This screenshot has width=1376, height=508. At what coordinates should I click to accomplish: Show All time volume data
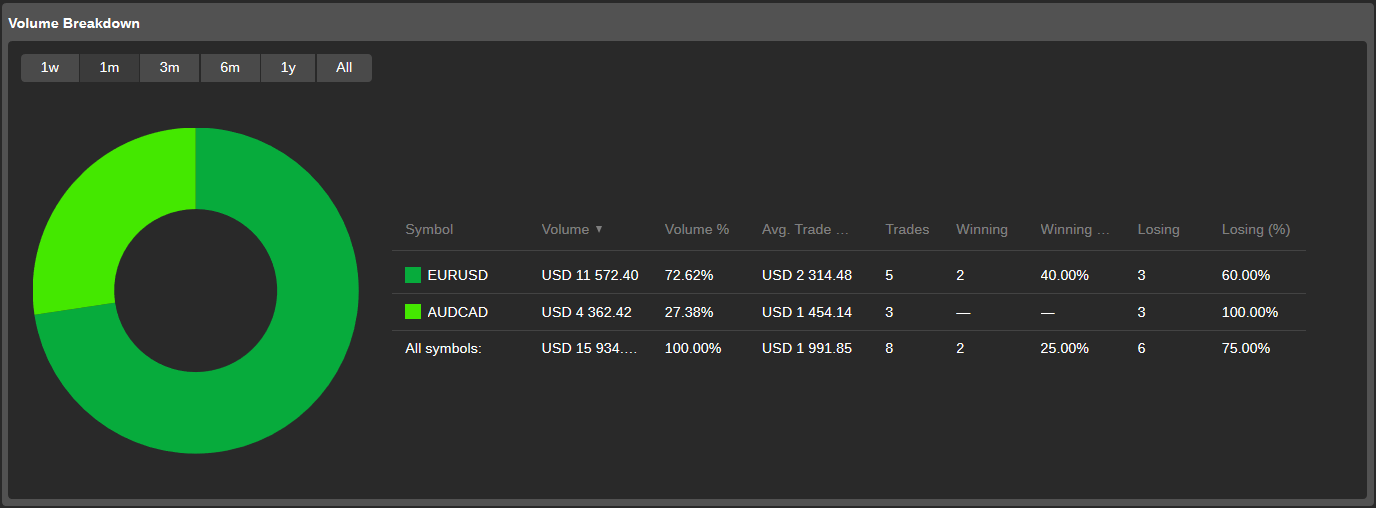click(344, 68)
